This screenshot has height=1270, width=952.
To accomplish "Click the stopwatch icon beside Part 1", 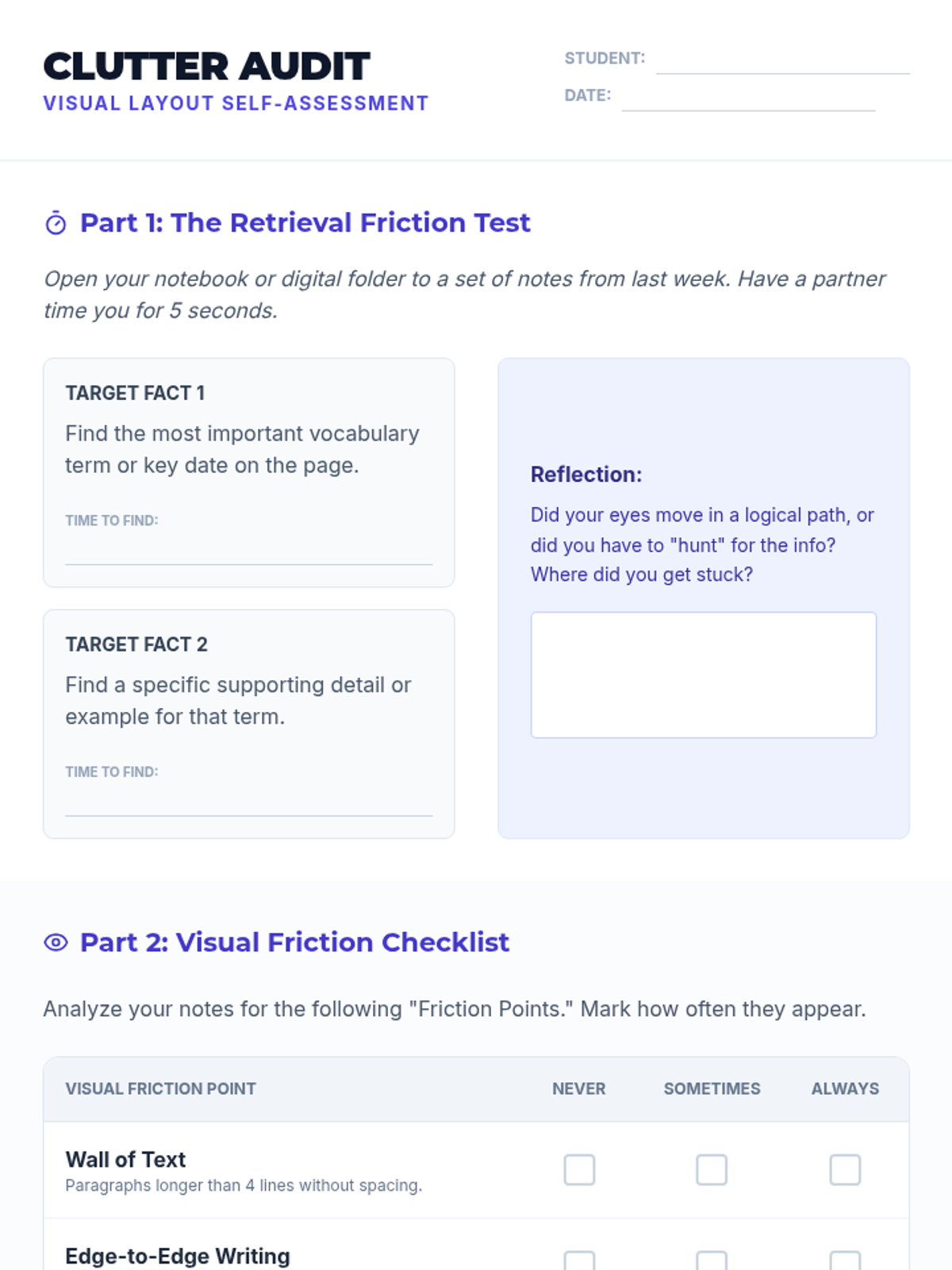I will click(56, 223).
